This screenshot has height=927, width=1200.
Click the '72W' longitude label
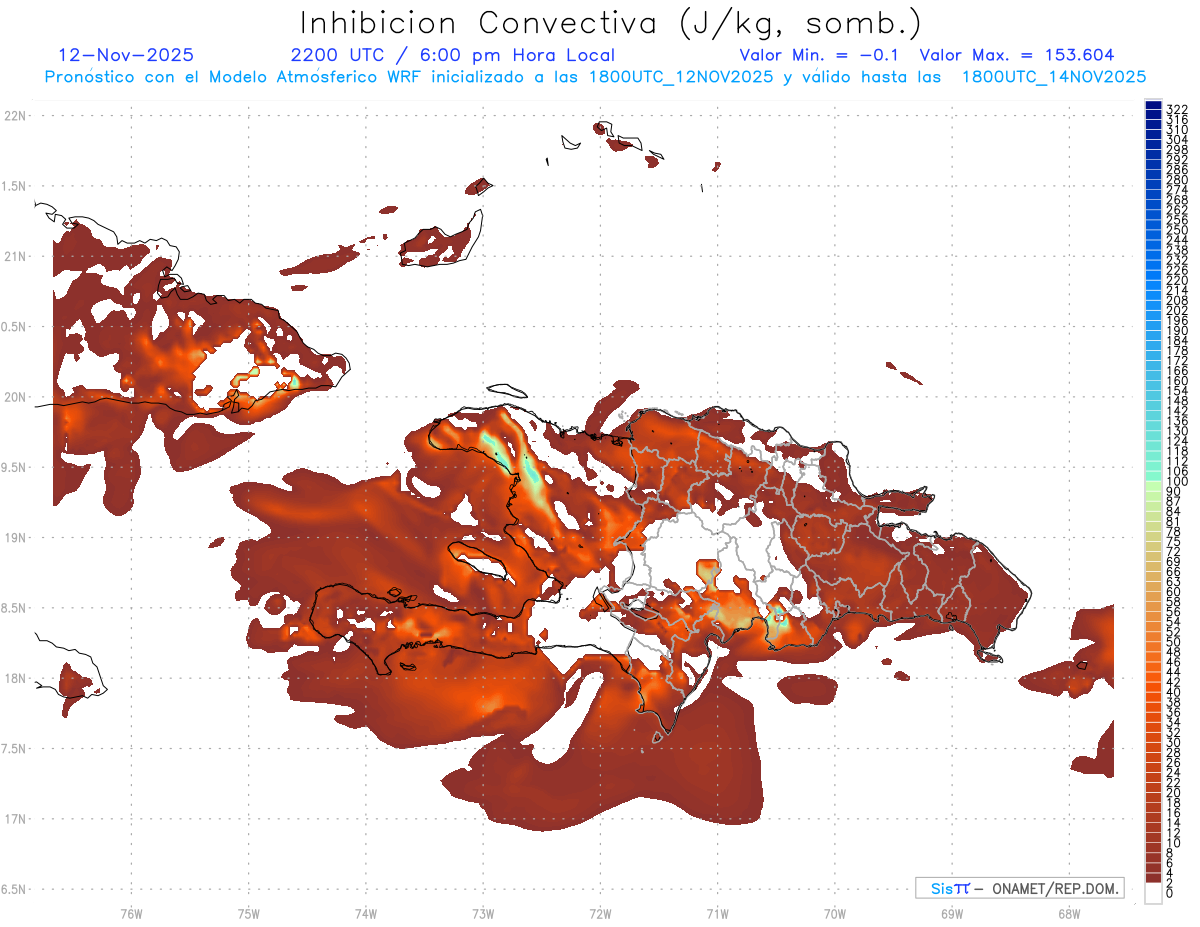(x=600, y=912)
